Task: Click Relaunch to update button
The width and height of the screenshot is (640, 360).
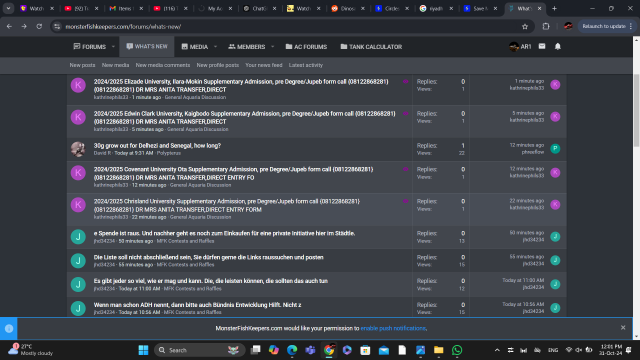Action: pyautogui.click(x=607, y=27)
